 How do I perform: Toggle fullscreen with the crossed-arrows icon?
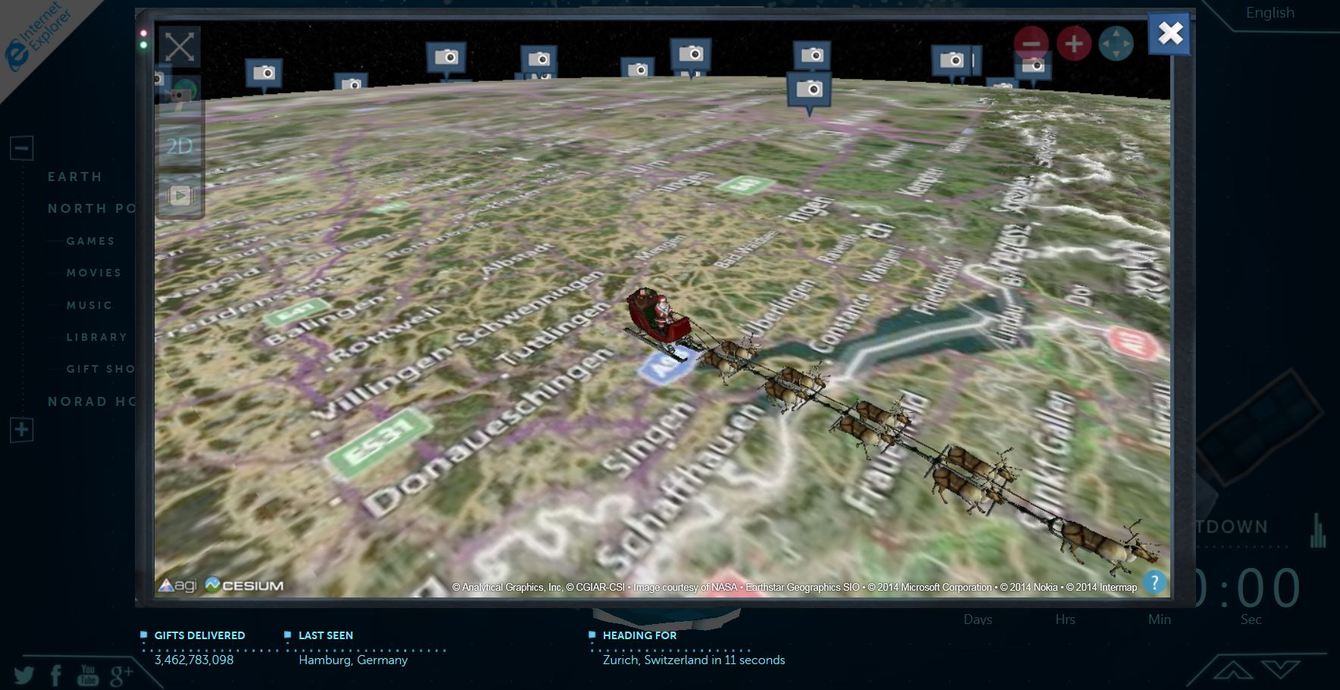click(180, 46)
